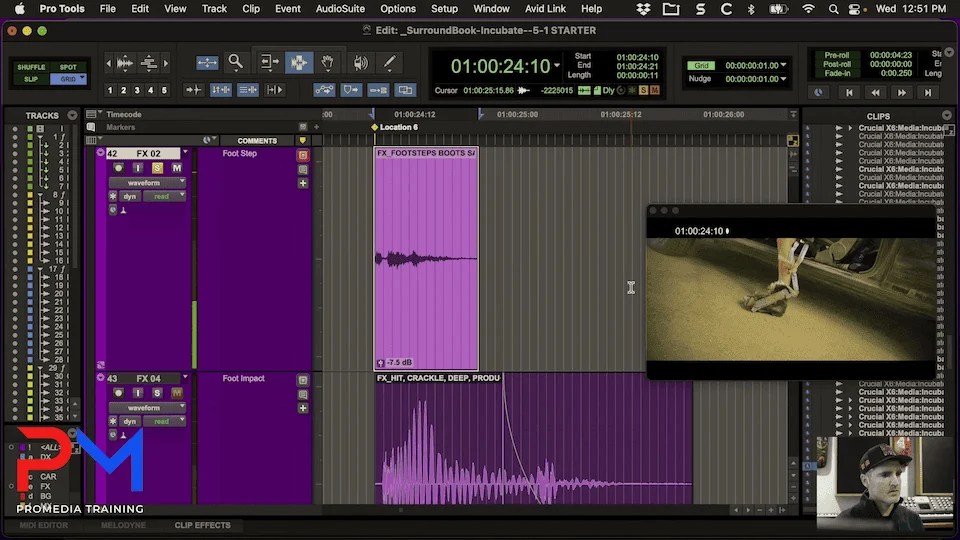Image resolution: width=960 pixels, height=540 pixels.
Task: Solo the FX 02 track
Action: pyautogui.click(x=157, y=168)
